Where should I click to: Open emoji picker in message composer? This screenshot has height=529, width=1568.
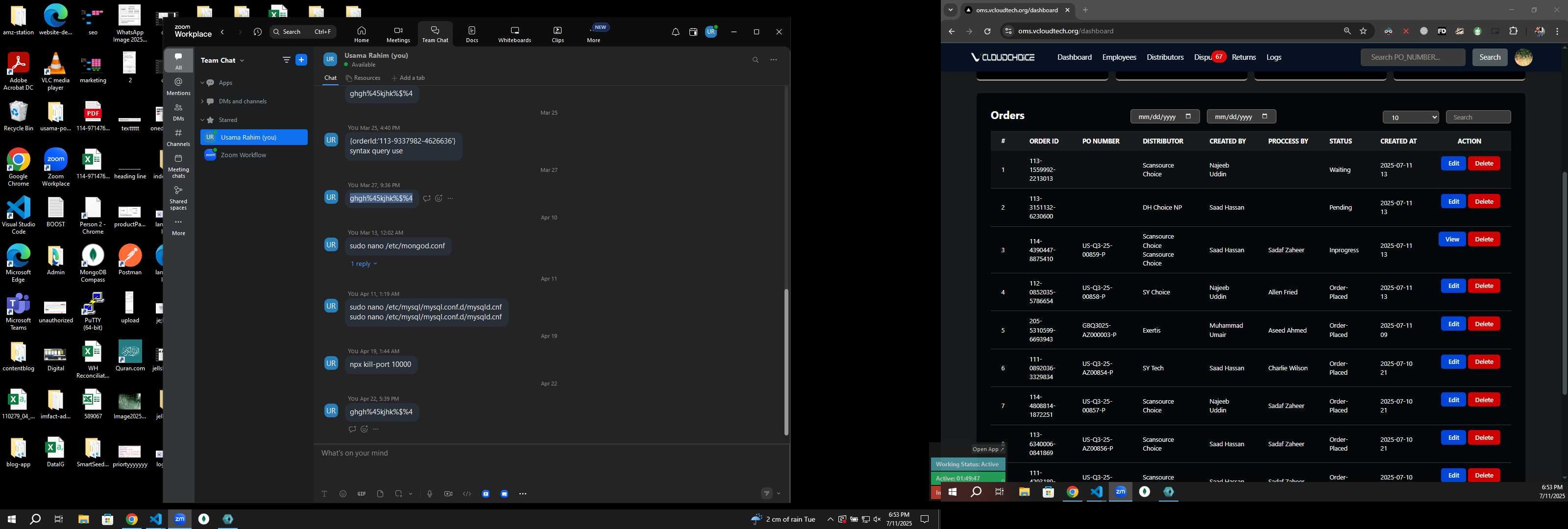(343, 494)
